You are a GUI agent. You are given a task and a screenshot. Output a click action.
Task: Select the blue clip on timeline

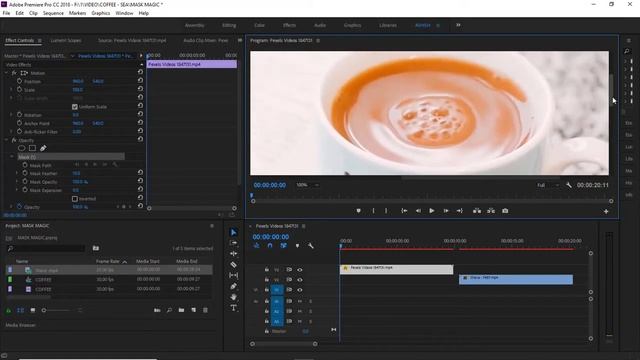coord(516,279)
